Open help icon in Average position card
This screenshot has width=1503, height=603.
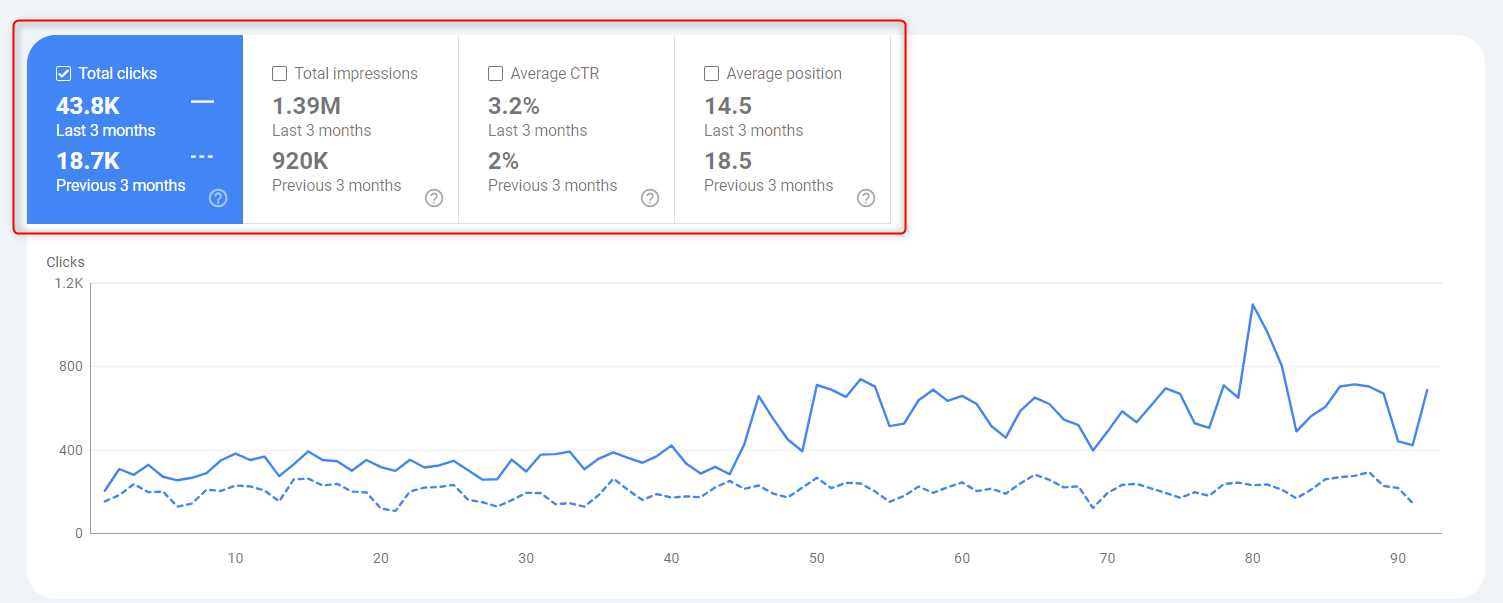click(866, 198)
